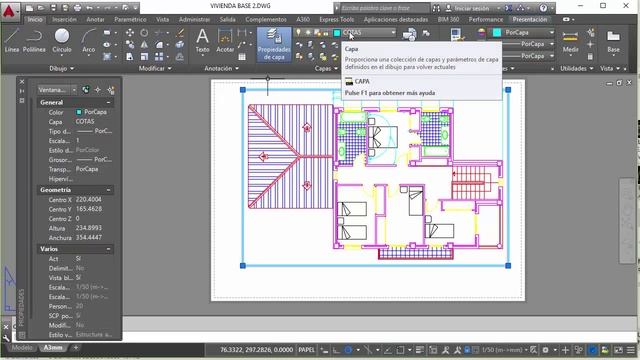Image resolution: width=640 pixels, height=360 pixels.
Task: Expand the Capas panel
Action: pos(325,69)
